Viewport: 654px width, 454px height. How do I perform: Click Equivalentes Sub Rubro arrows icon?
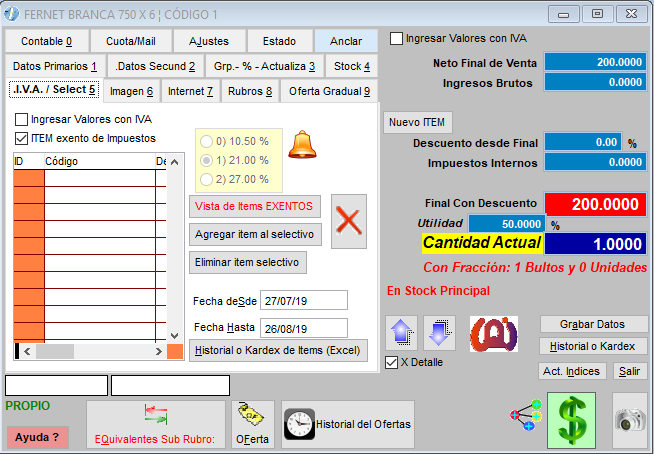point(156,414)
